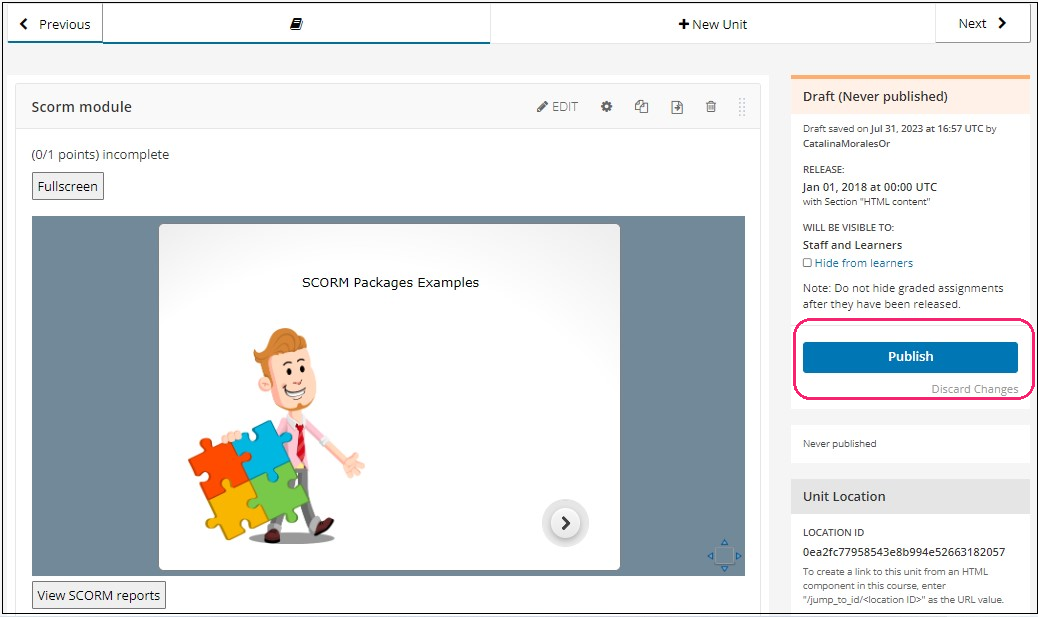Image resolution: width=1038 pixels, height=617 pixels.
Task: Click the move component icon
Action: (676, 107)
